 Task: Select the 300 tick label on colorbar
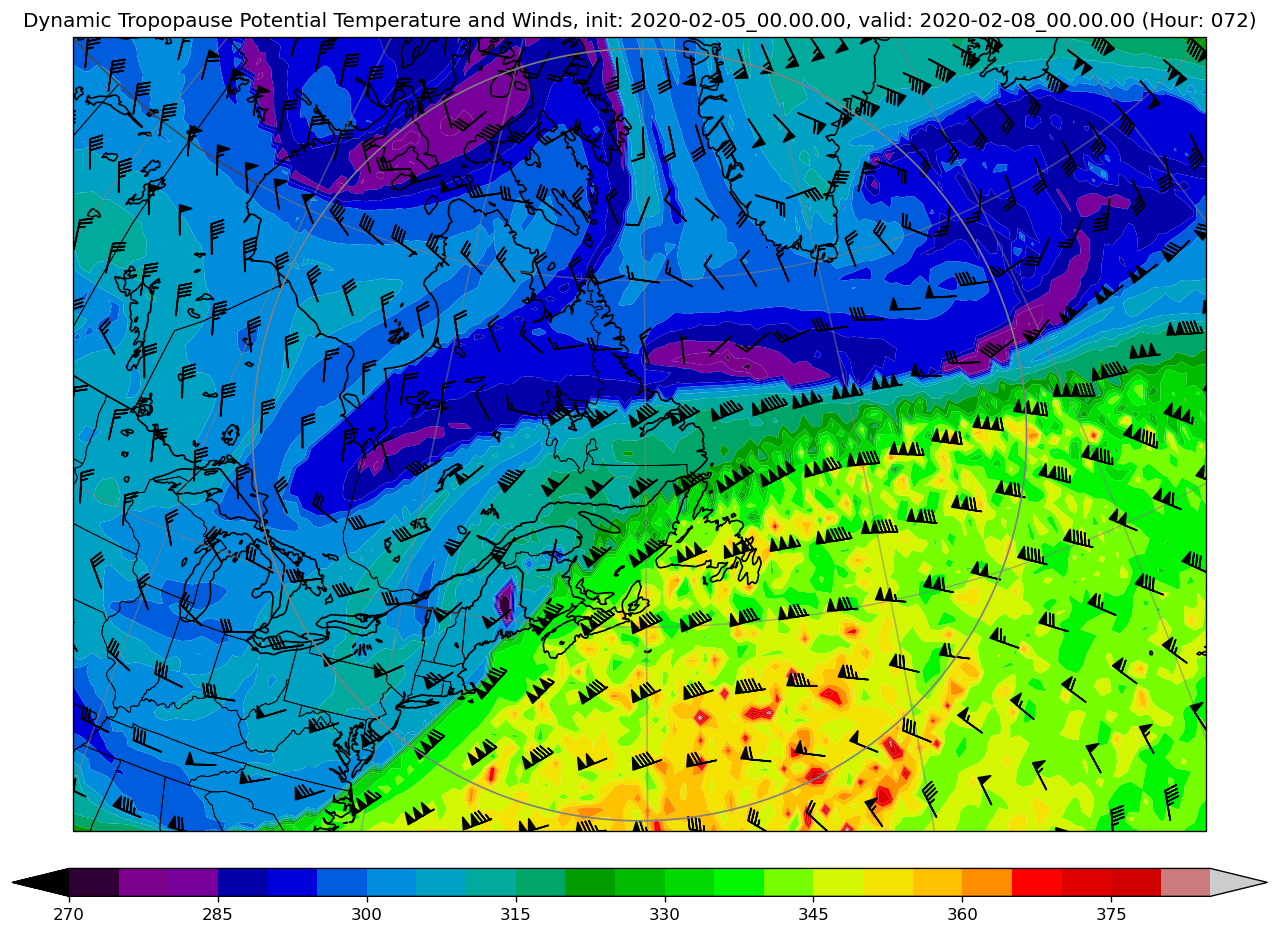pyautogui.click(x=367, y=914)
